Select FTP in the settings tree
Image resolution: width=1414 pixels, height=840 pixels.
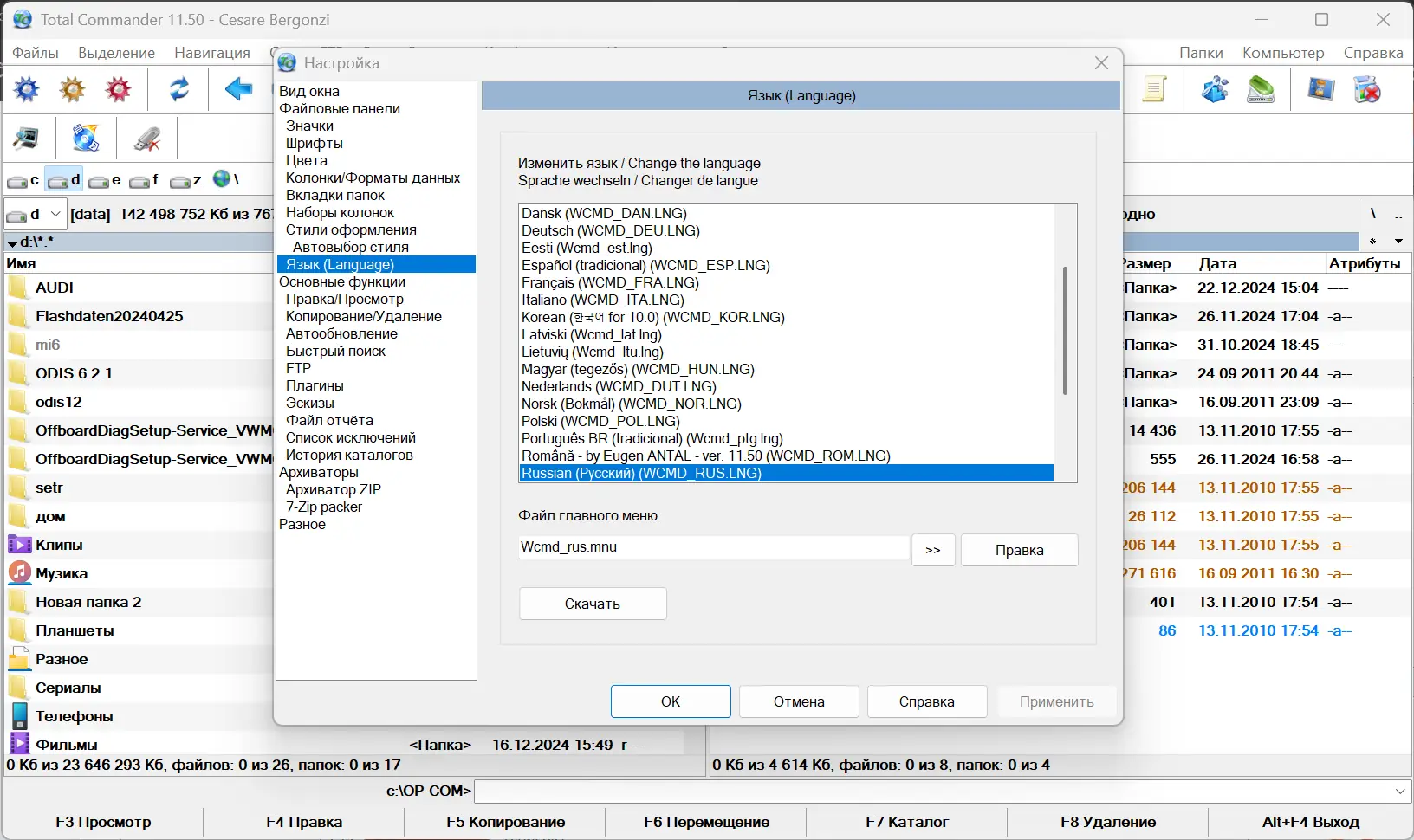click(x=298, y=368)
